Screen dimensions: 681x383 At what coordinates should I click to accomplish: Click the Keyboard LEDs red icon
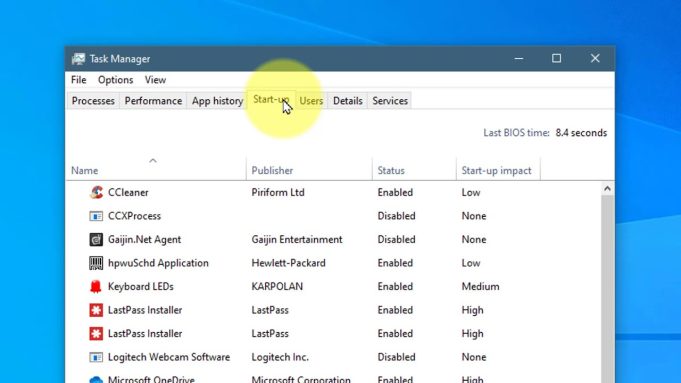[x=96, y=286]
